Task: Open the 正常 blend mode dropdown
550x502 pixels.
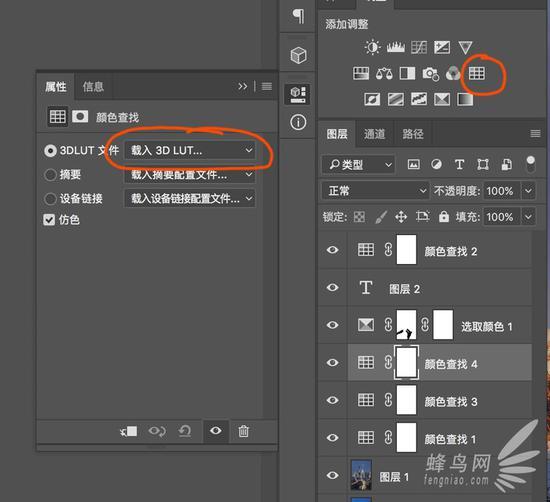Action: point(375,191)
